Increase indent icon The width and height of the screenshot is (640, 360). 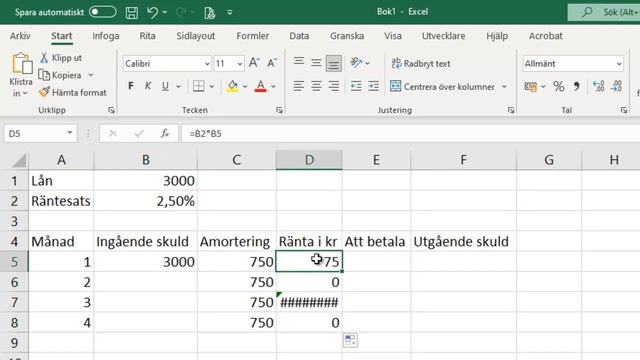[373, 86]
